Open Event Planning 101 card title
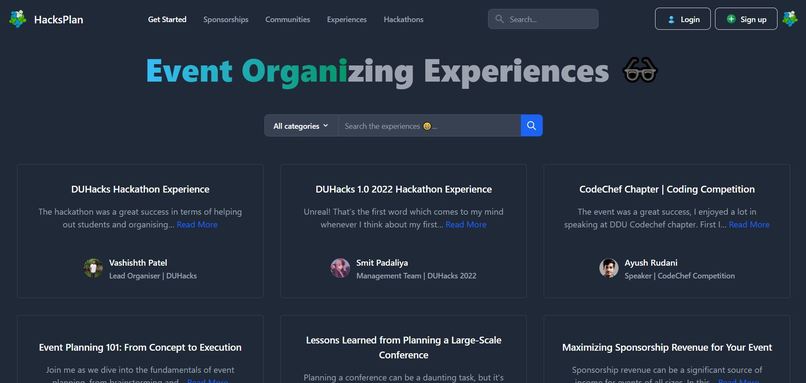 tap(140, 348)
